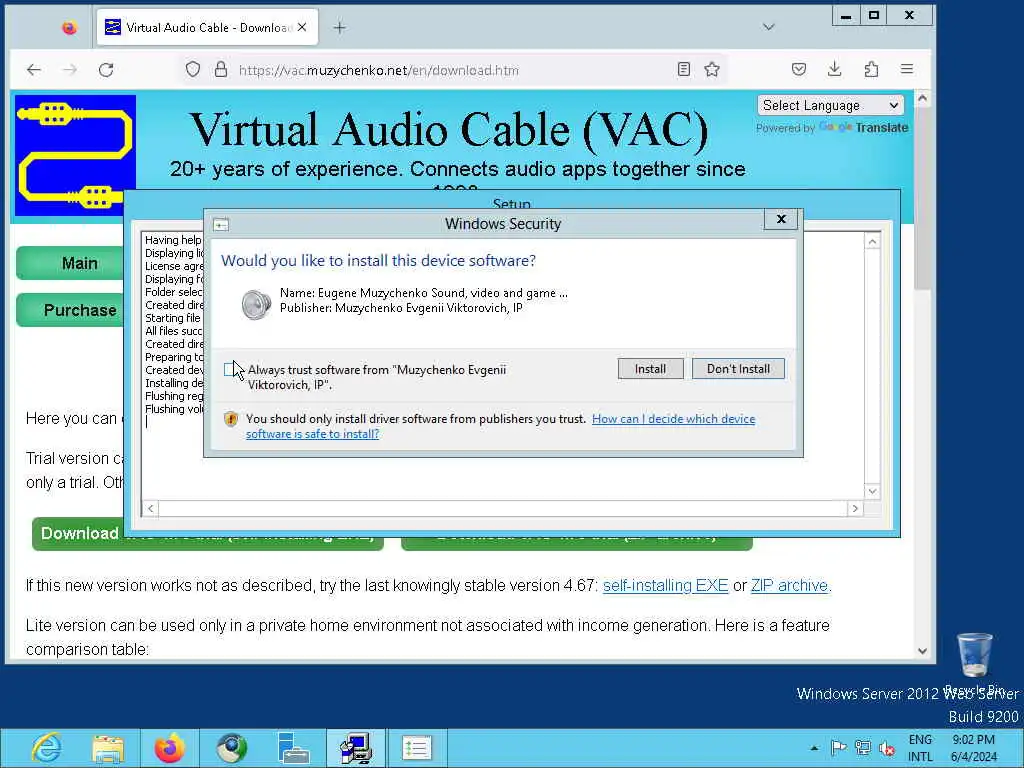This screenshot has width=1024, height=768.
Task: Click the Windows Security title bar icon
Action: tap(221, 225)
